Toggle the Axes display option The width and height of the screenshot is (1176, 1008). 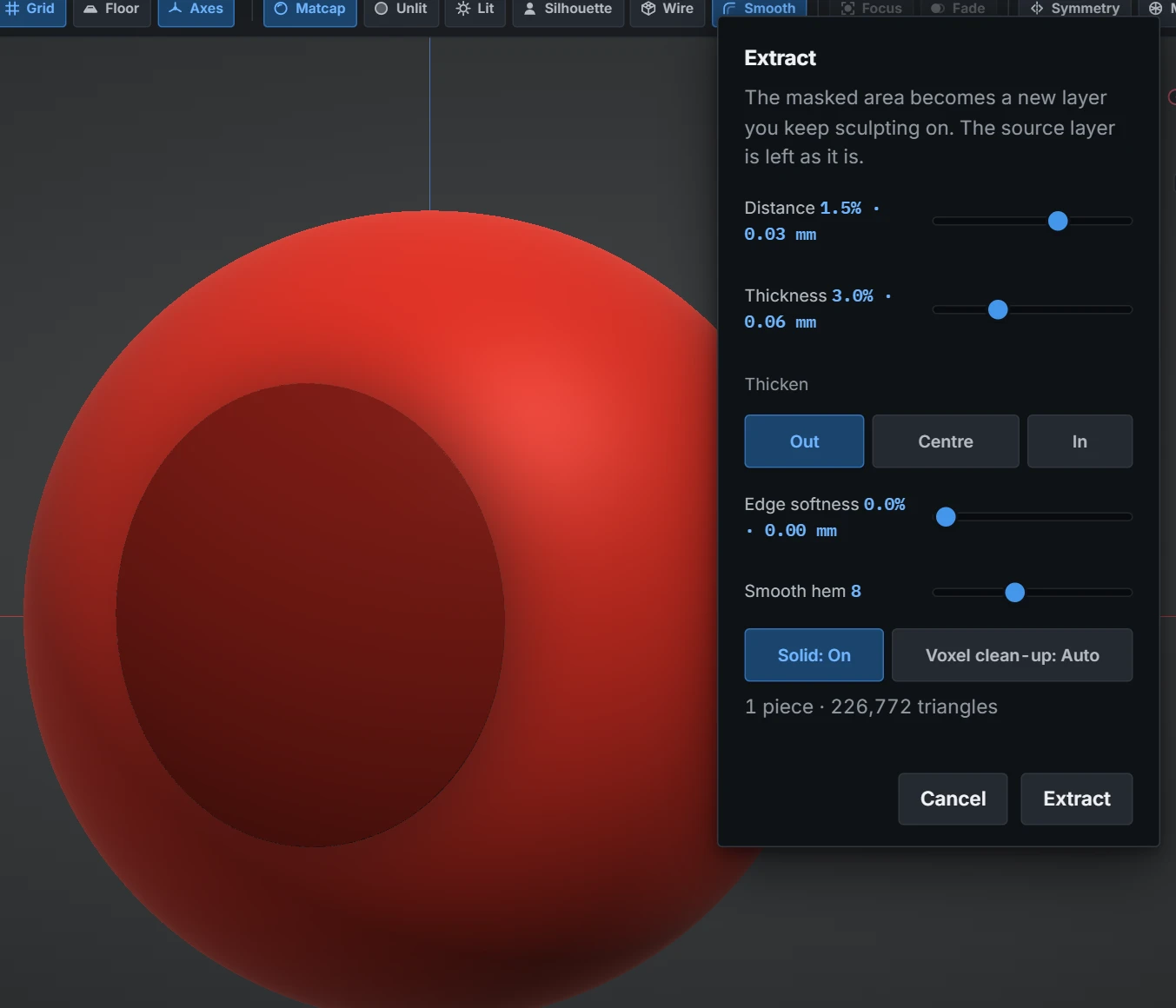[x=196, y=10]
